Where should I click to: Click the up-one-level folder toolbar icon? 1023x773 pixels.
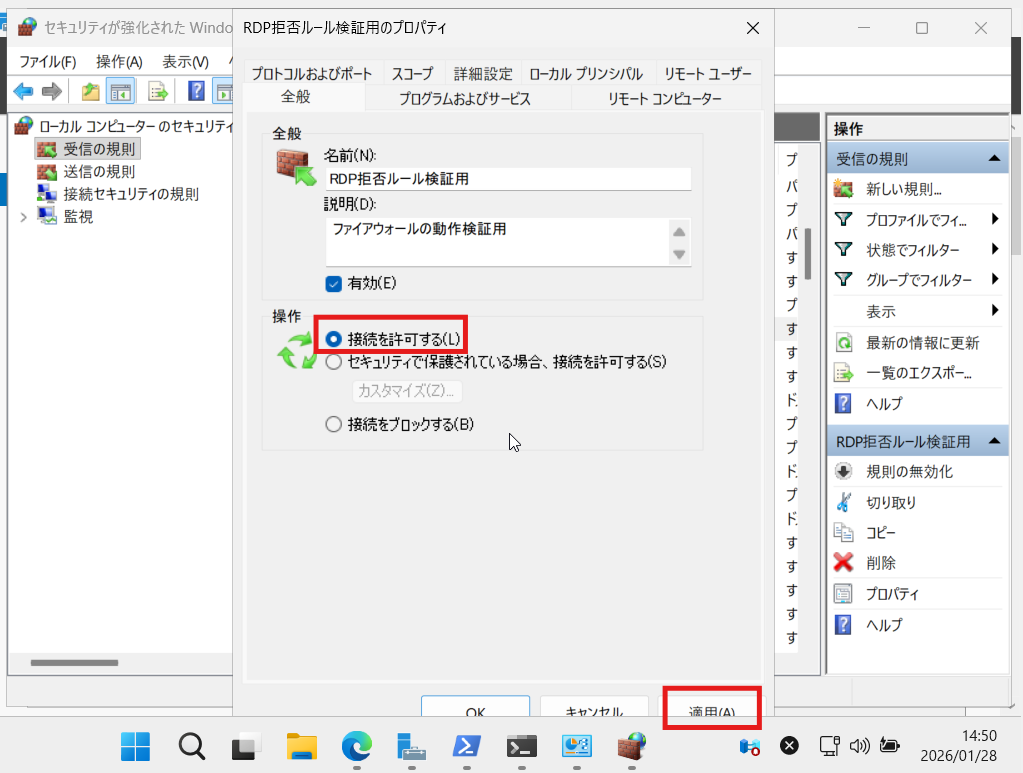(90, 91)
